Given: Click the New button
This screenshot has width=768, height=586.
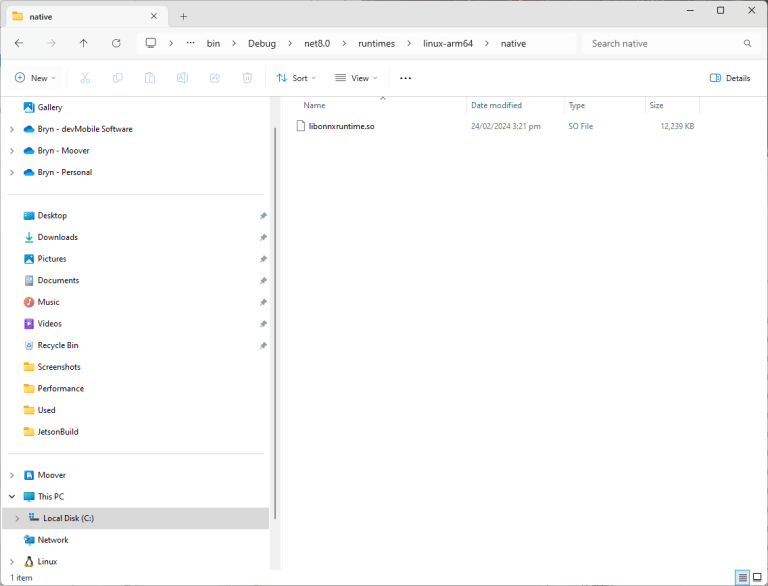Looking at the screenshot, I should 35,78.
